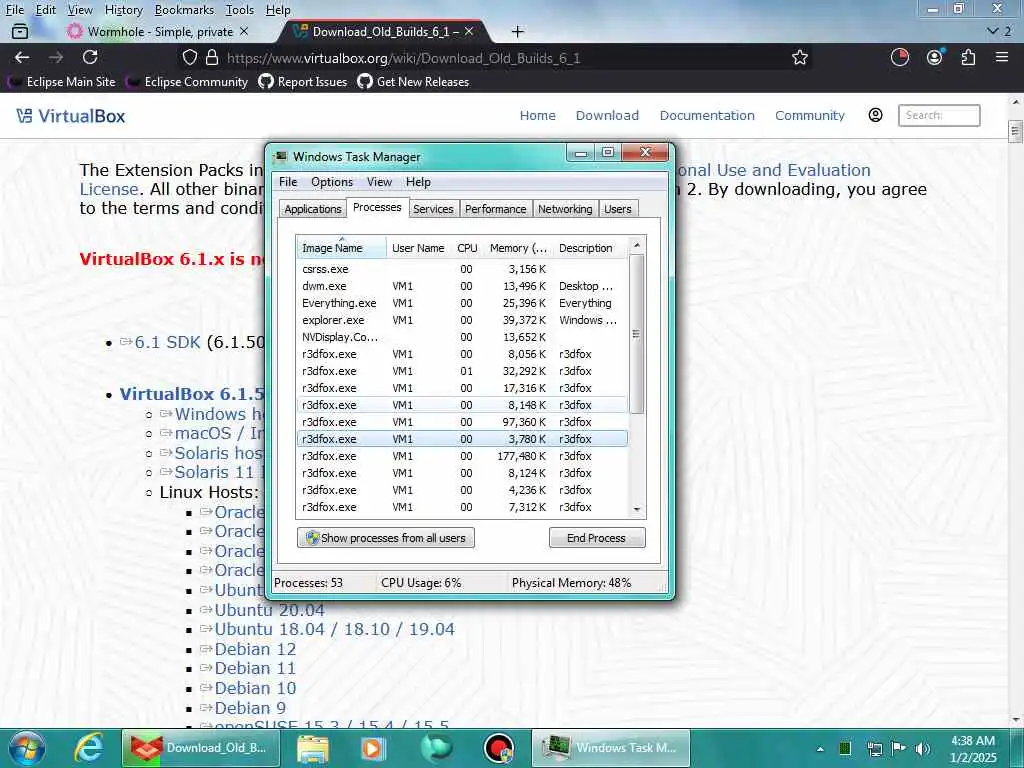Click the red circular taskbar icon
Screen dimensions: 1024x768
499,748
